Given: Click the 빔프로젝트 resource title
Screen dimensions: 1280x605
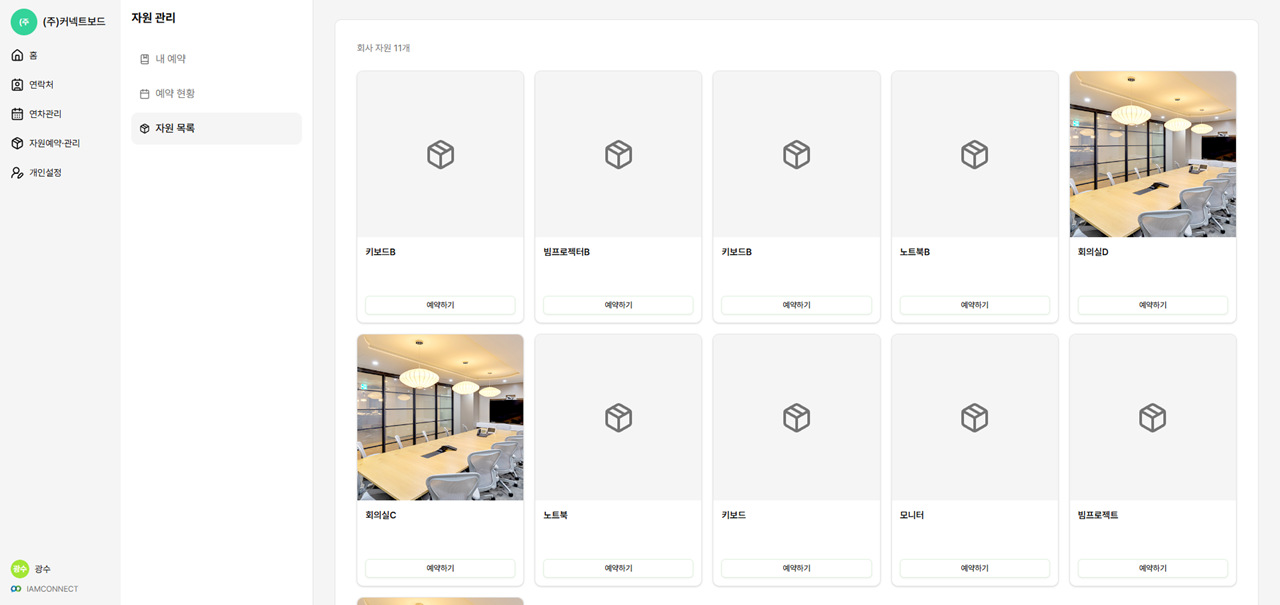Looking at the screenshot, I should [1098, 515].
